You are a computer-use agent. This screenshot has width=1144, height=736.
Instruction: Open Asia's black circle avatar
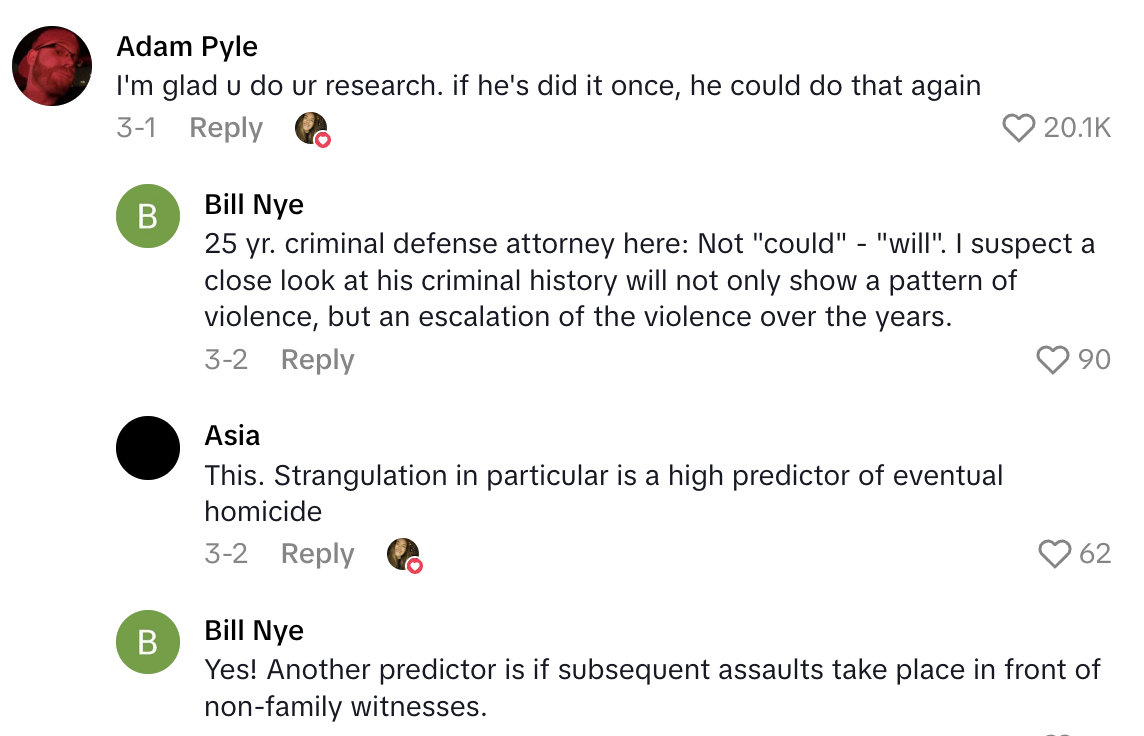pyautogui.click(x=148, y=447)
